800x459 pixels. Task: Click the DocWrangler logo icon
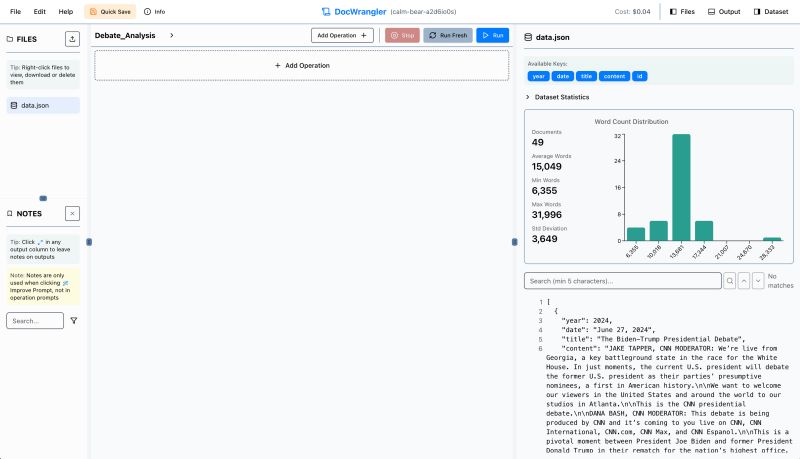(326, 11)
